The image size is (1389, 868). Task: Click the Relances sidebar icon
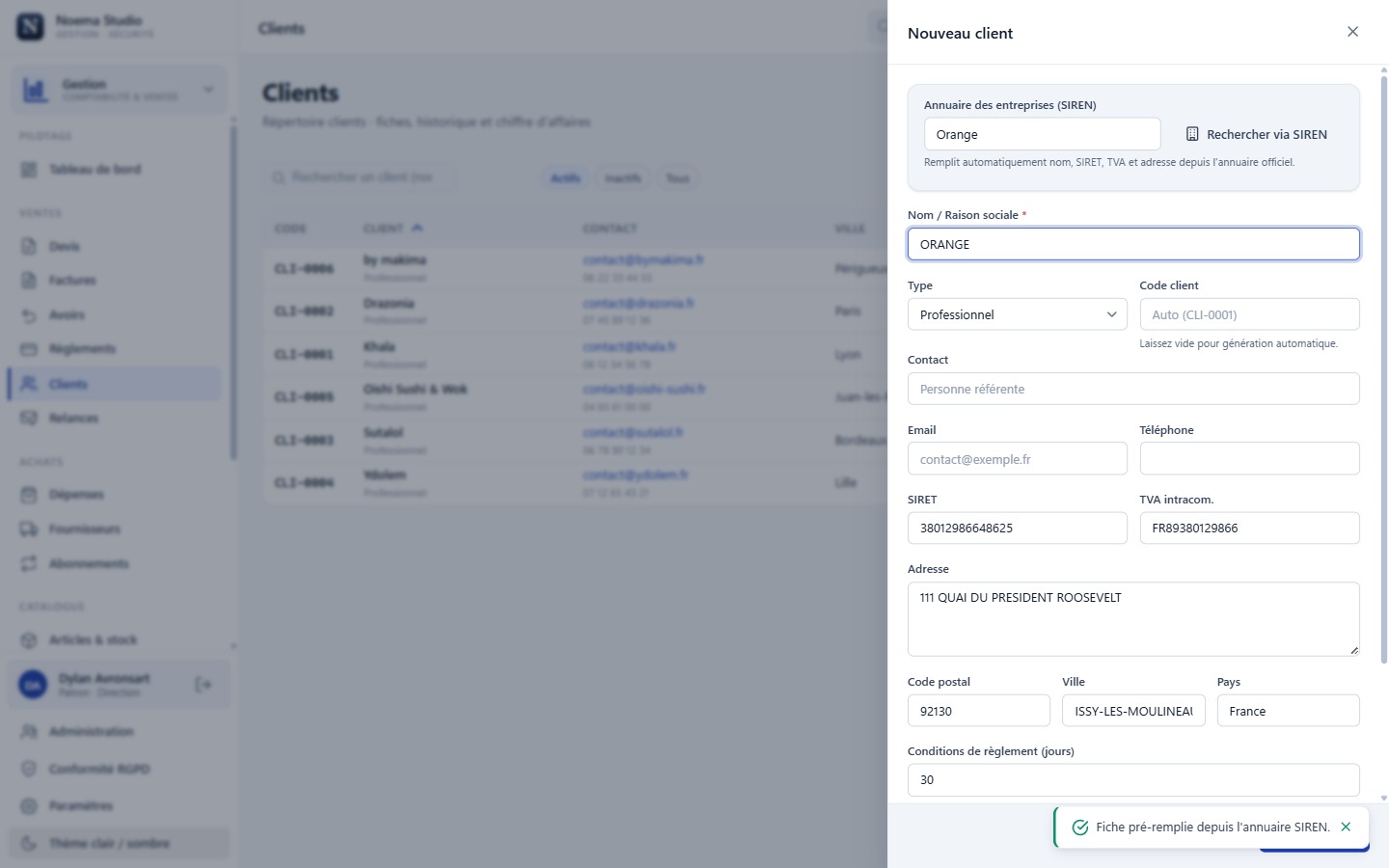coord(29,419)
